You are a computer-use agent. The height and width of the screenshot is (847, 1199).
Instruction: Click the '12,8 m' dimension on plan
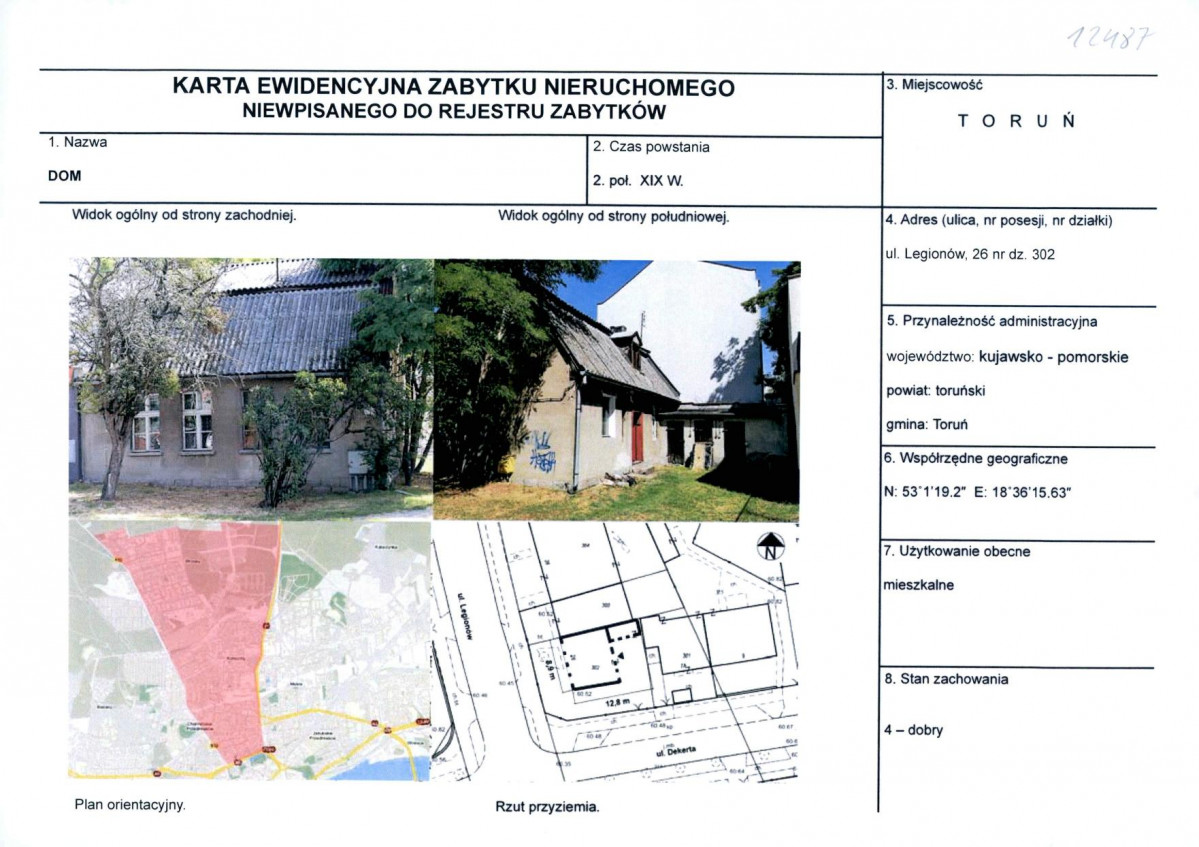click(x=617, y=702)
